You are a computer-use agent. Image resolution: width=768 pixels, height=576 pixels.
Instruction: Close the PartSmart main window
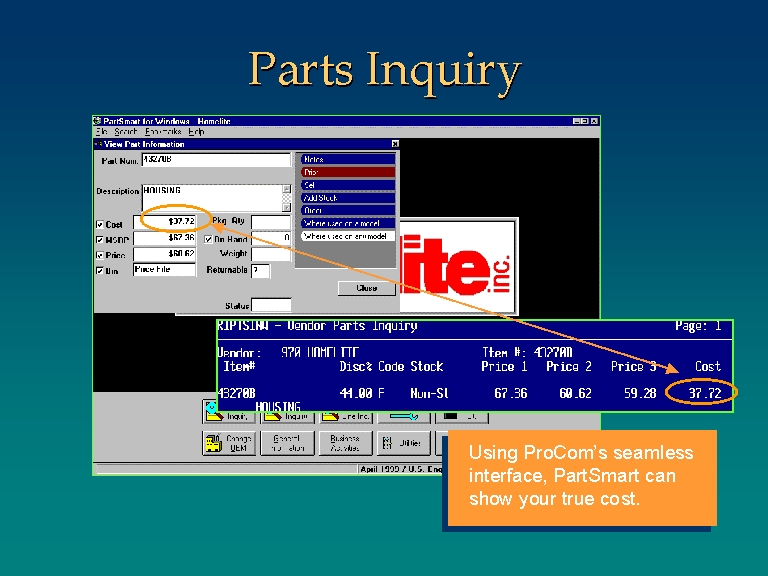(594, 121)
